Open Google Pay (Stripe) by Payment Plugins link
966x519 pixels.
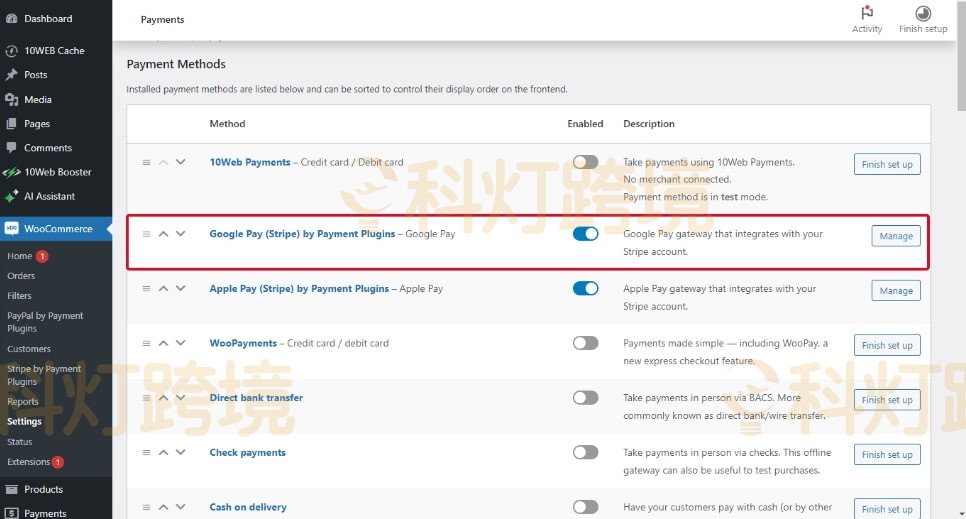coord(302,234)
